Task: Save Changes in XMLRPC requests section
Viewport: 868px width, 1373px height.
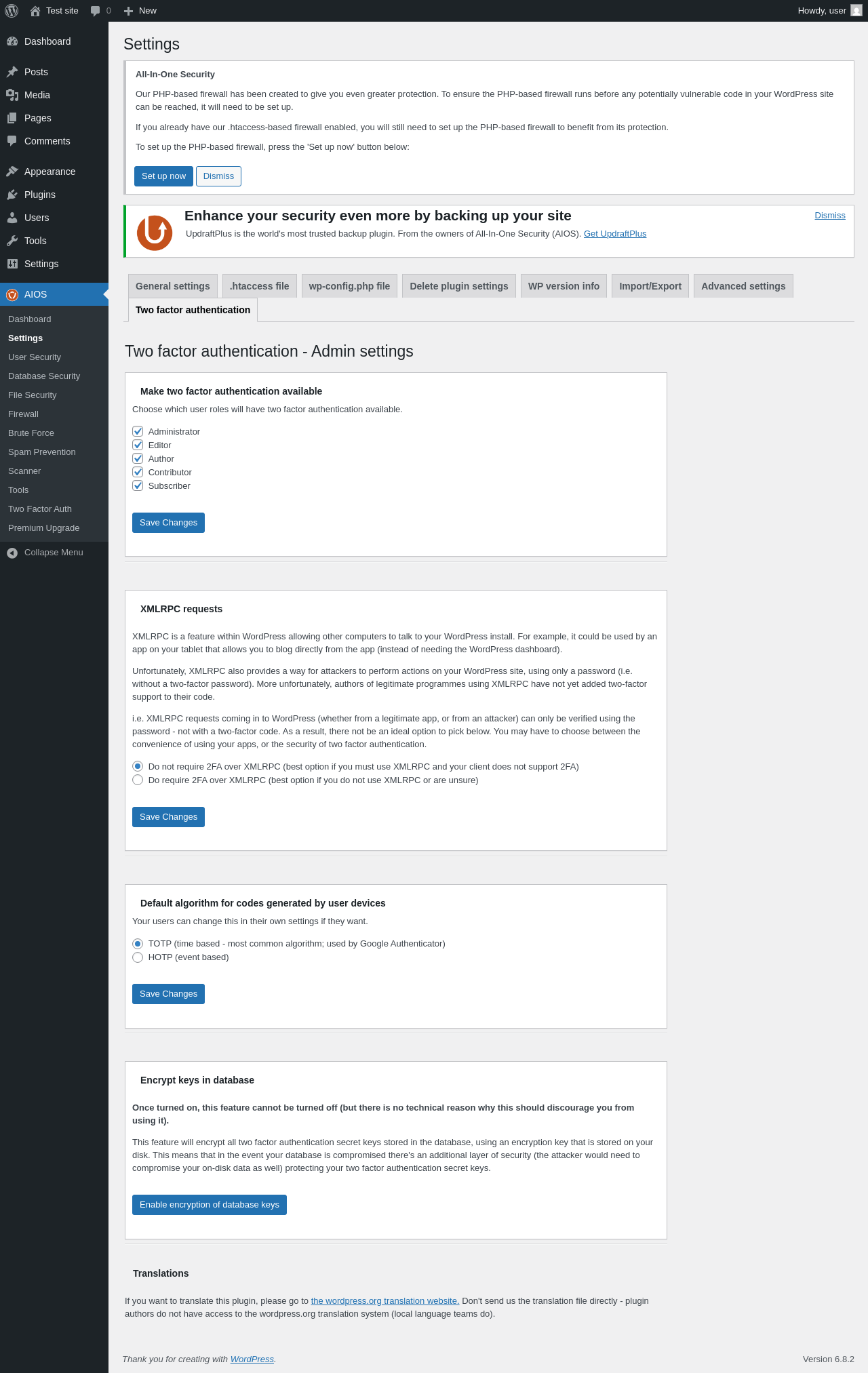Action: (x=168, y=817)
